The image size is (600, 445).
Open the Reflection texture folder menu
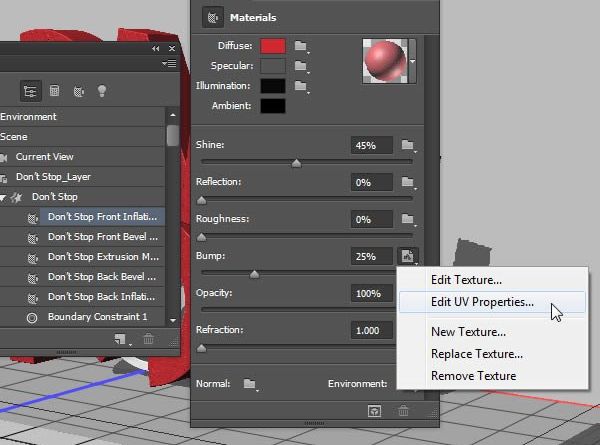(x=408, y=183)
